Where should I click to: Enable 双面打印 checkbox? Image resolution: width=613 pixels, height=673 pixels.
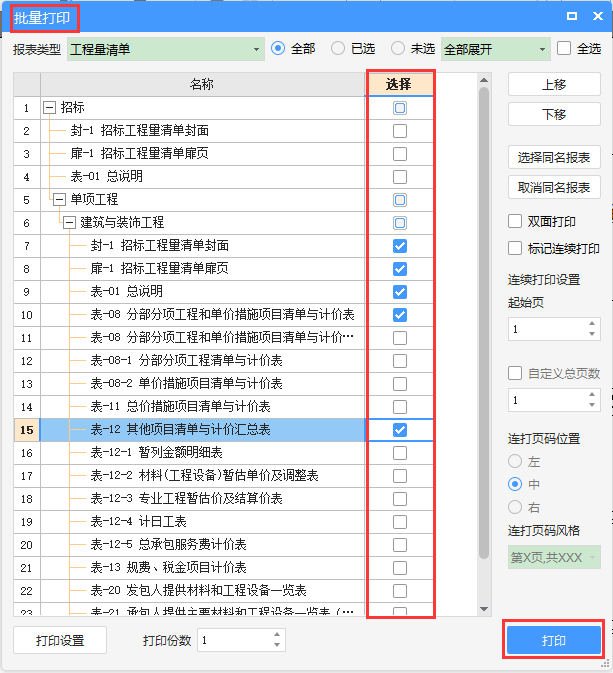click(516, 221)
